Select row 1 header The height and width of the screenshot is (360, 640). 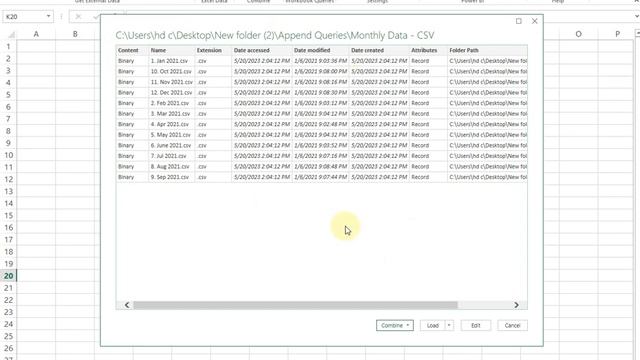(9, 47)
